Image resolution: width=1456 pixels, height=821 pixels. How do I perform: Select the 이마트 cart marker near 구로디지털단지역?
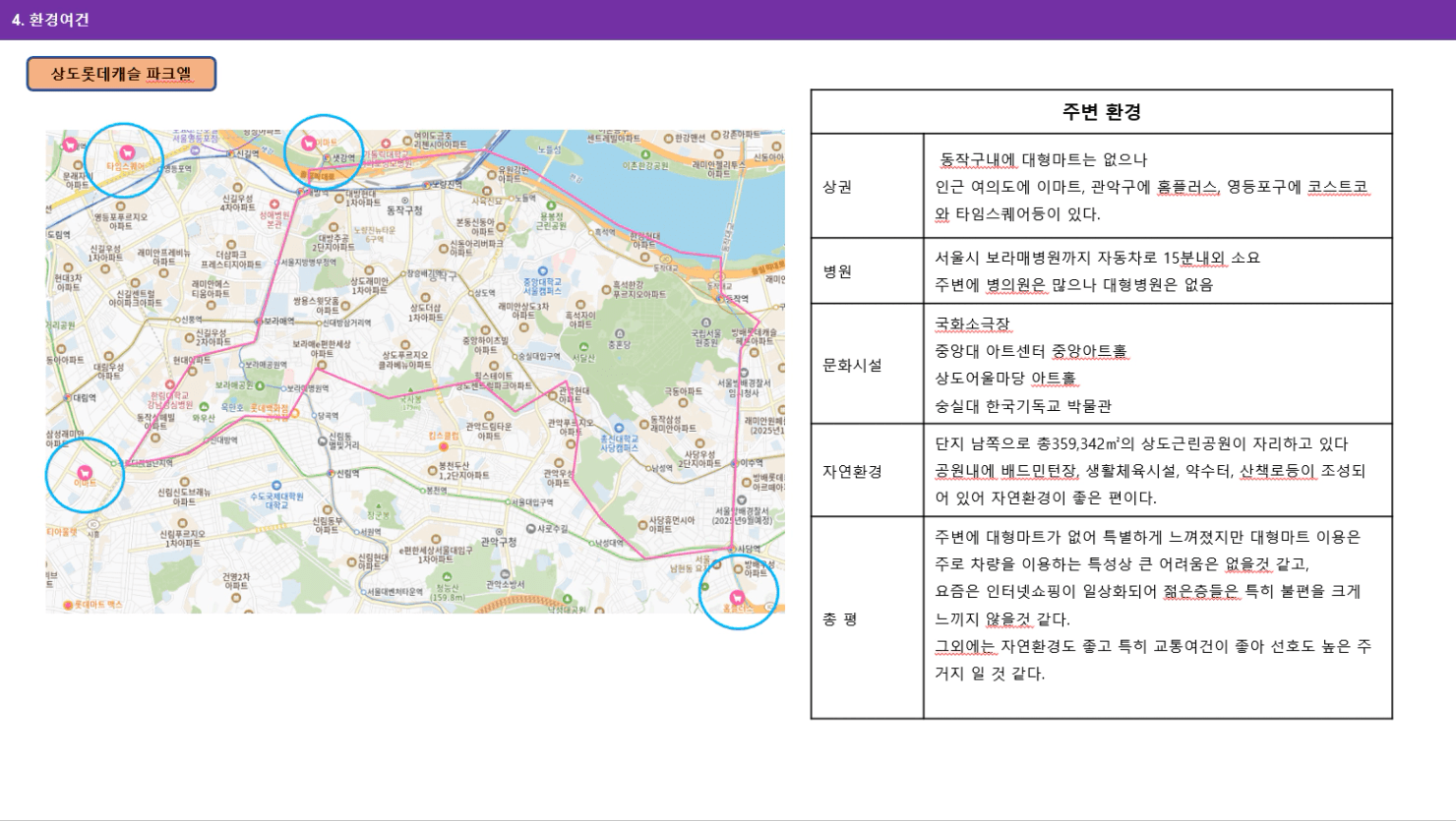point(85,473)
